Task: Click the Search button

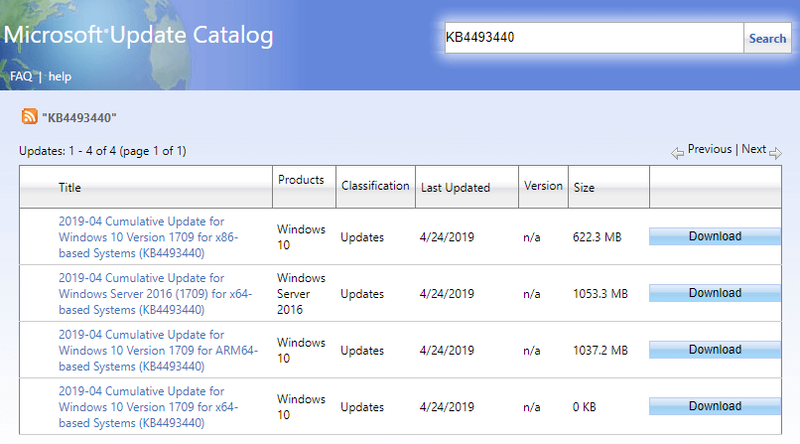Action: pos(767,38)
